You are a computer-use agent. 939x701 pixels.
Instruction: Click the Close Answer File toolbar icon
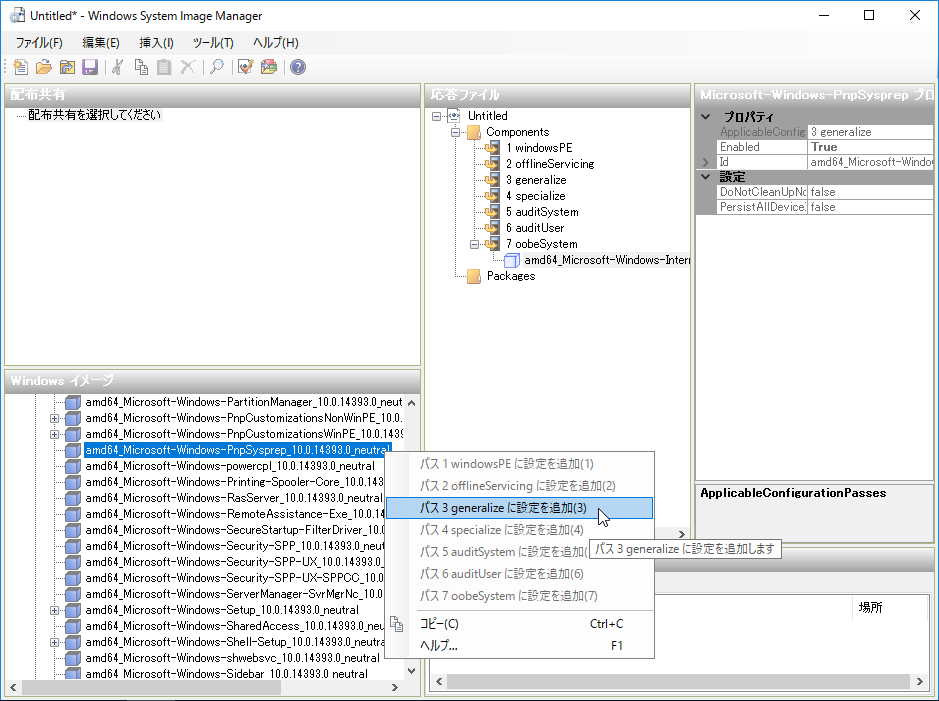pyautogui.click(x=67, y=67)
